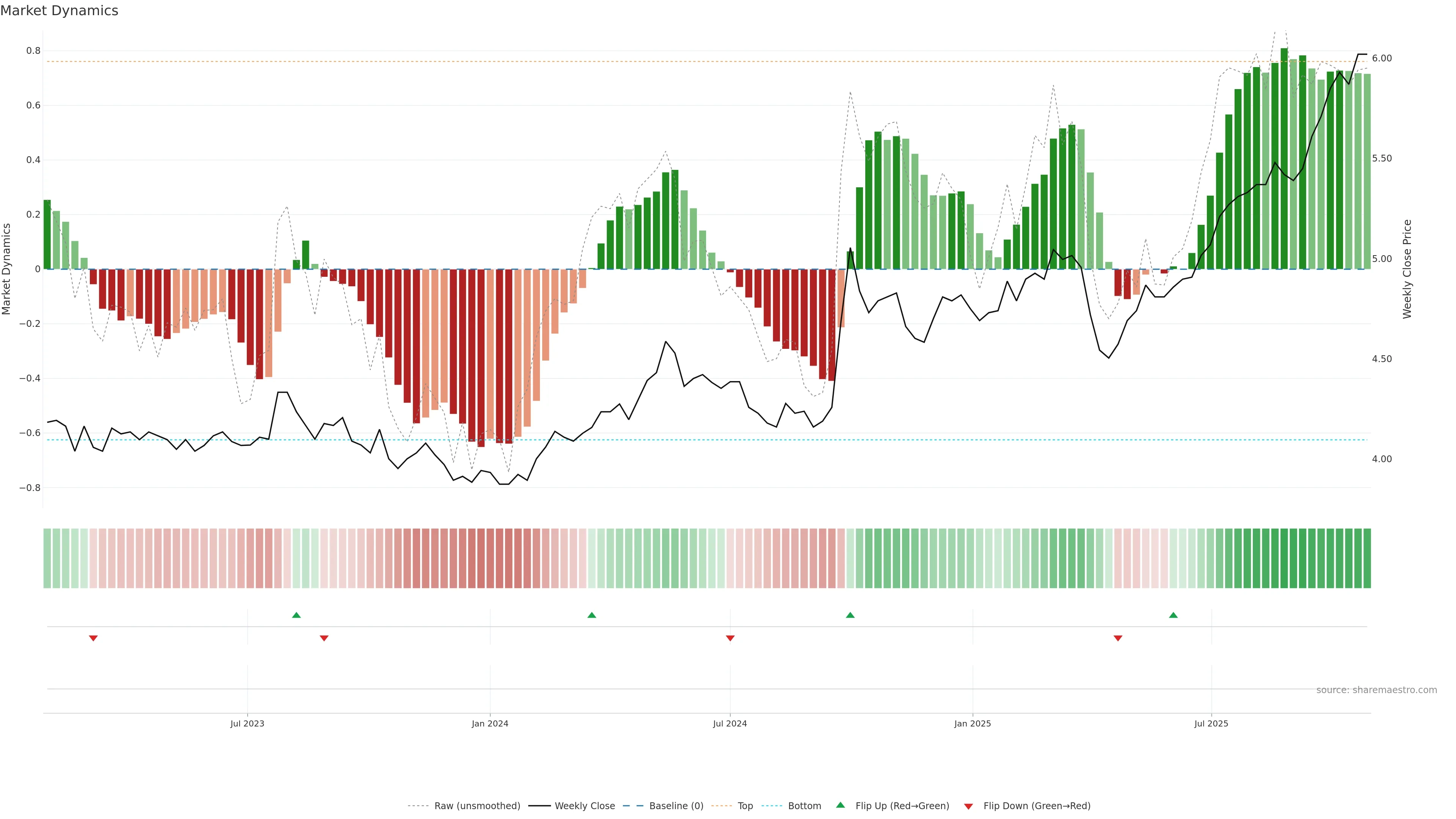The image size is (1456, 819).
Task: Click the earliest red Flip Down triangle marker
Action: click(x=93, y=638)
